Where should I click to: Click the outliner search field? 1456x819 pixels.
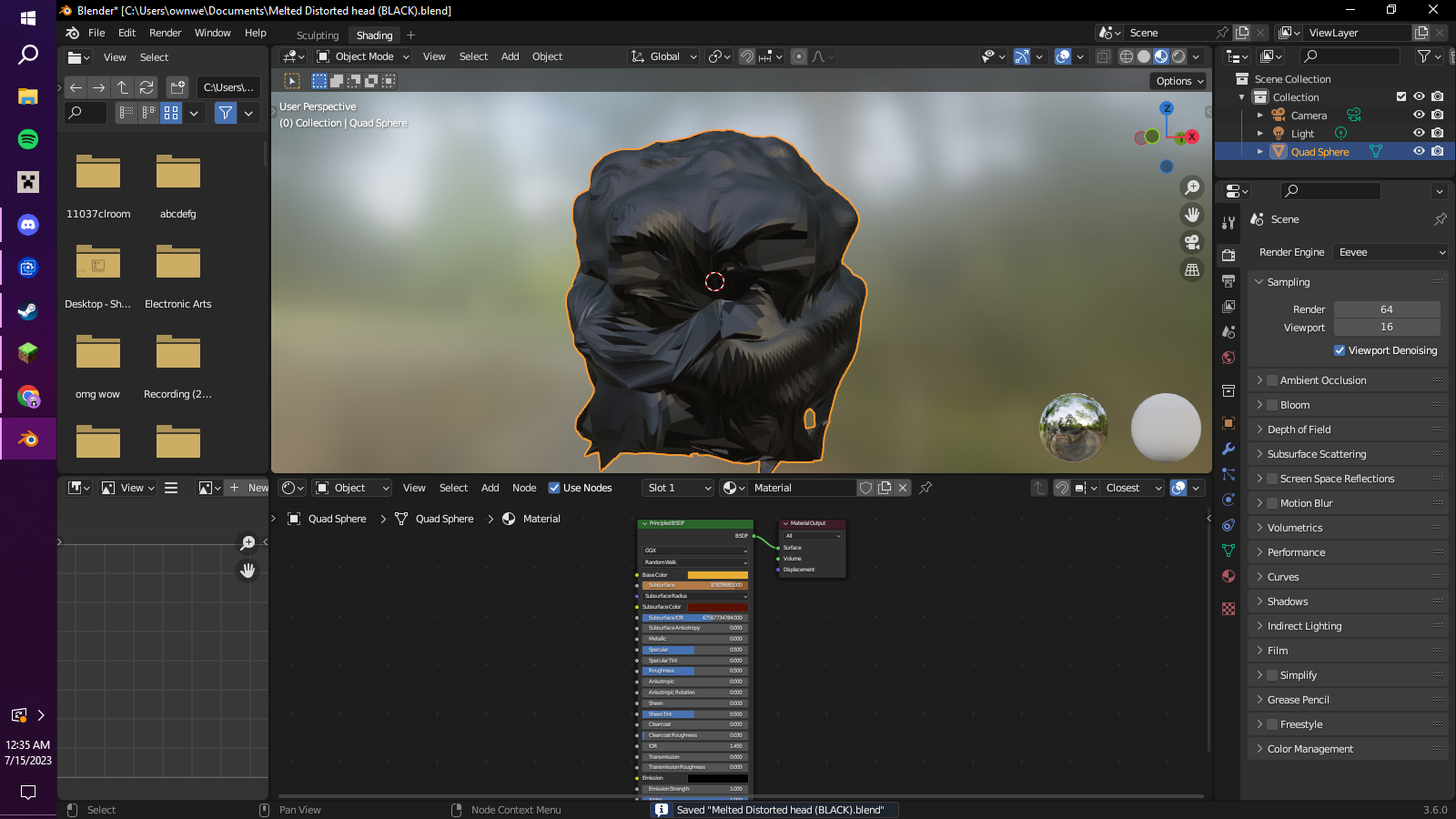pos(1349,56)
